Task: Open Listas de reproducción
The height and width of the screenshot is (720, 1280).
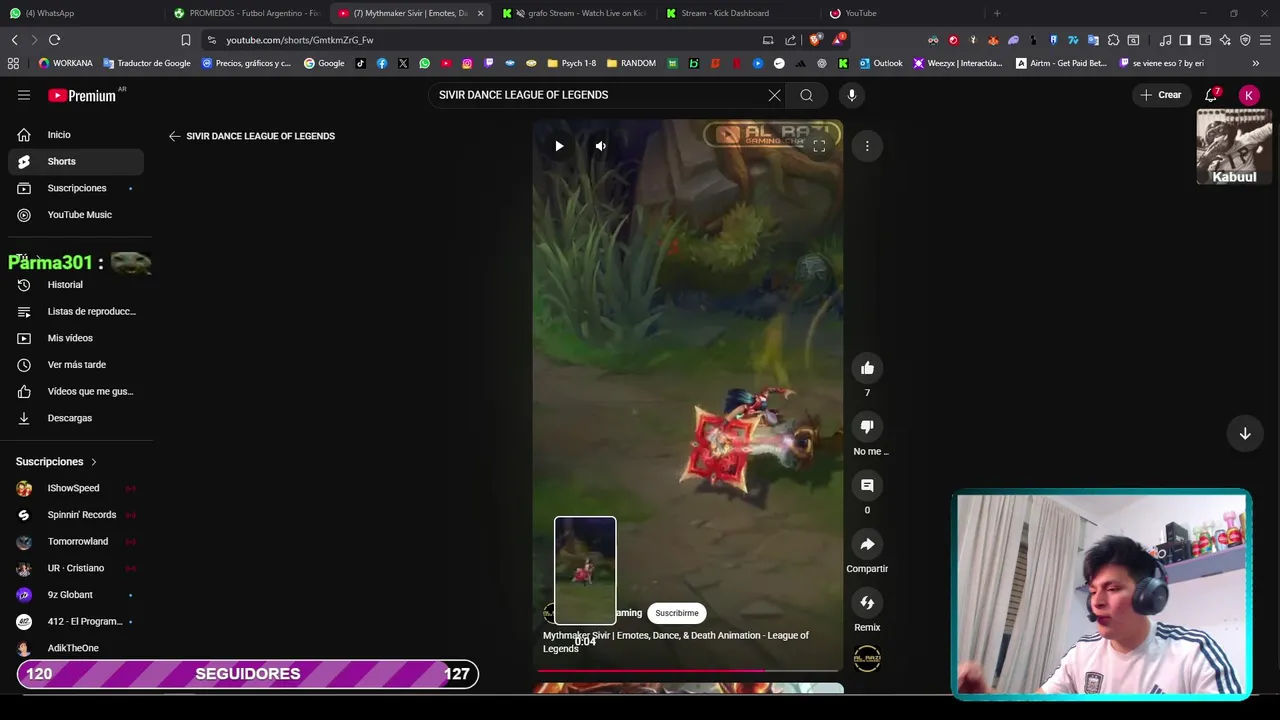Action: 76,311
